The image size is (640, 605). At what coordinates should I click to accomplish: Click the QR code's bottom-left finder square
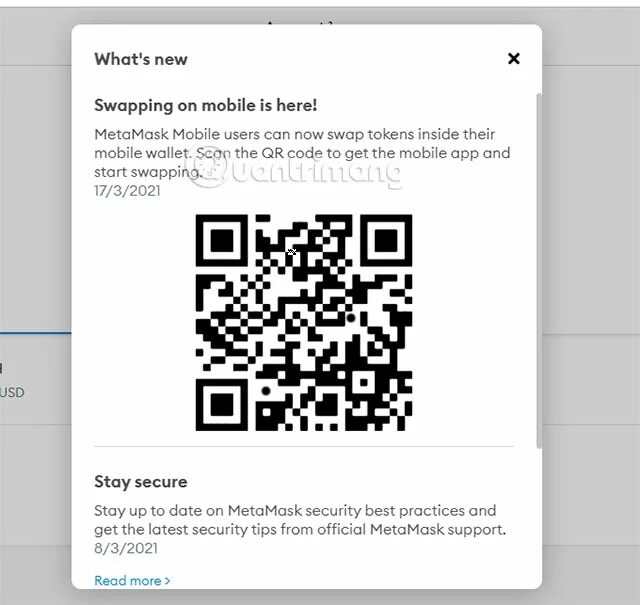[222, 405]
